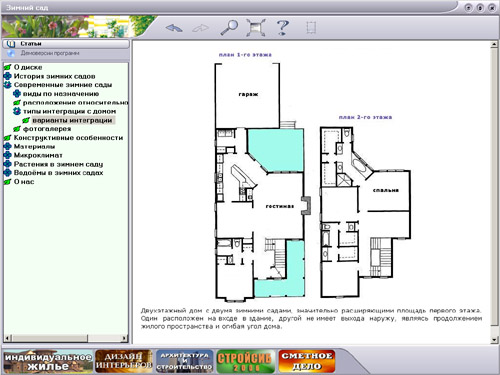
Task: Select варианты интеграции tree item
Action: [72, 120]
